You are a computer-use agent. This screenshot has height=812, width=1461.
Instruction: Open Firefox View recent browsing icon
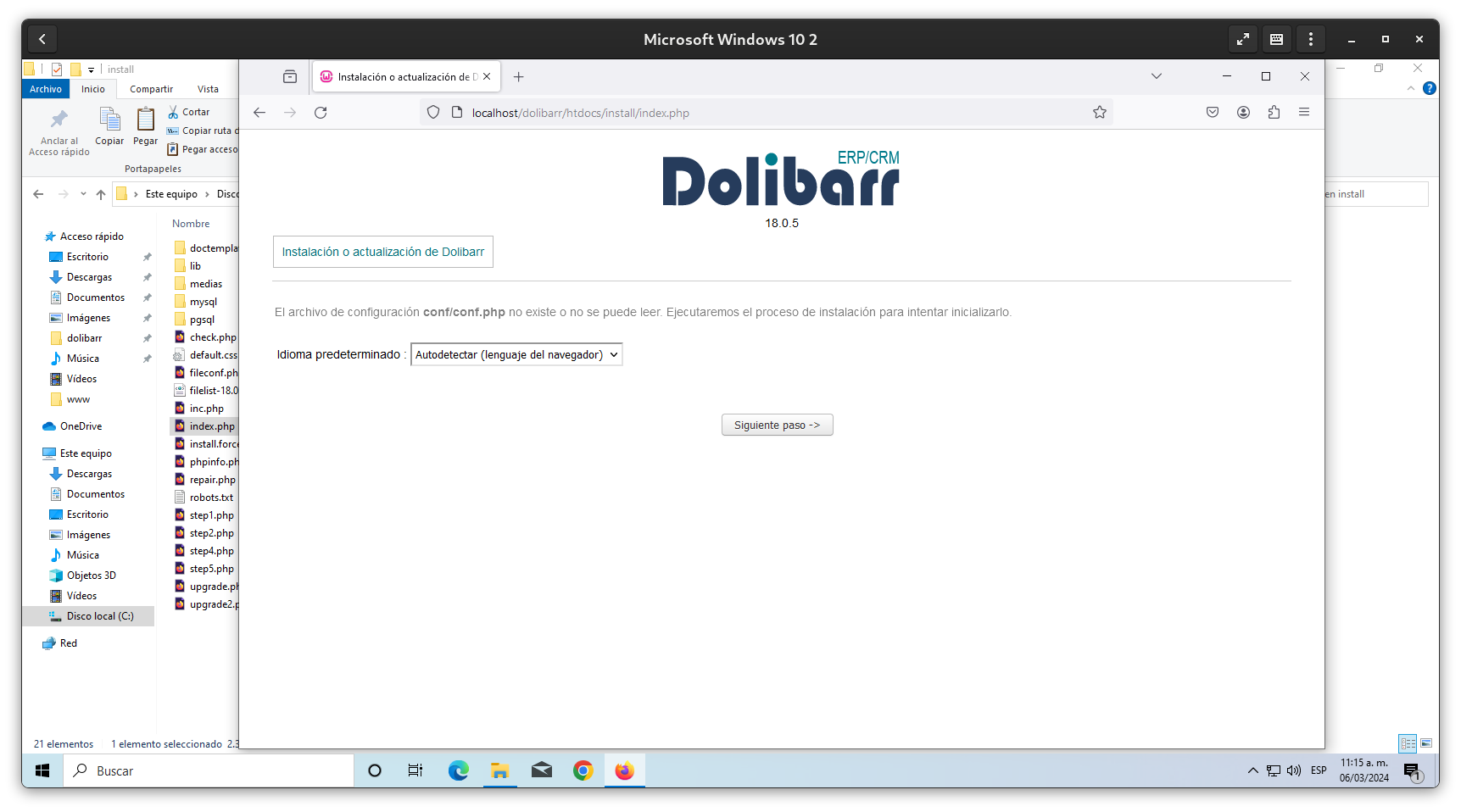tap(290, 77)
